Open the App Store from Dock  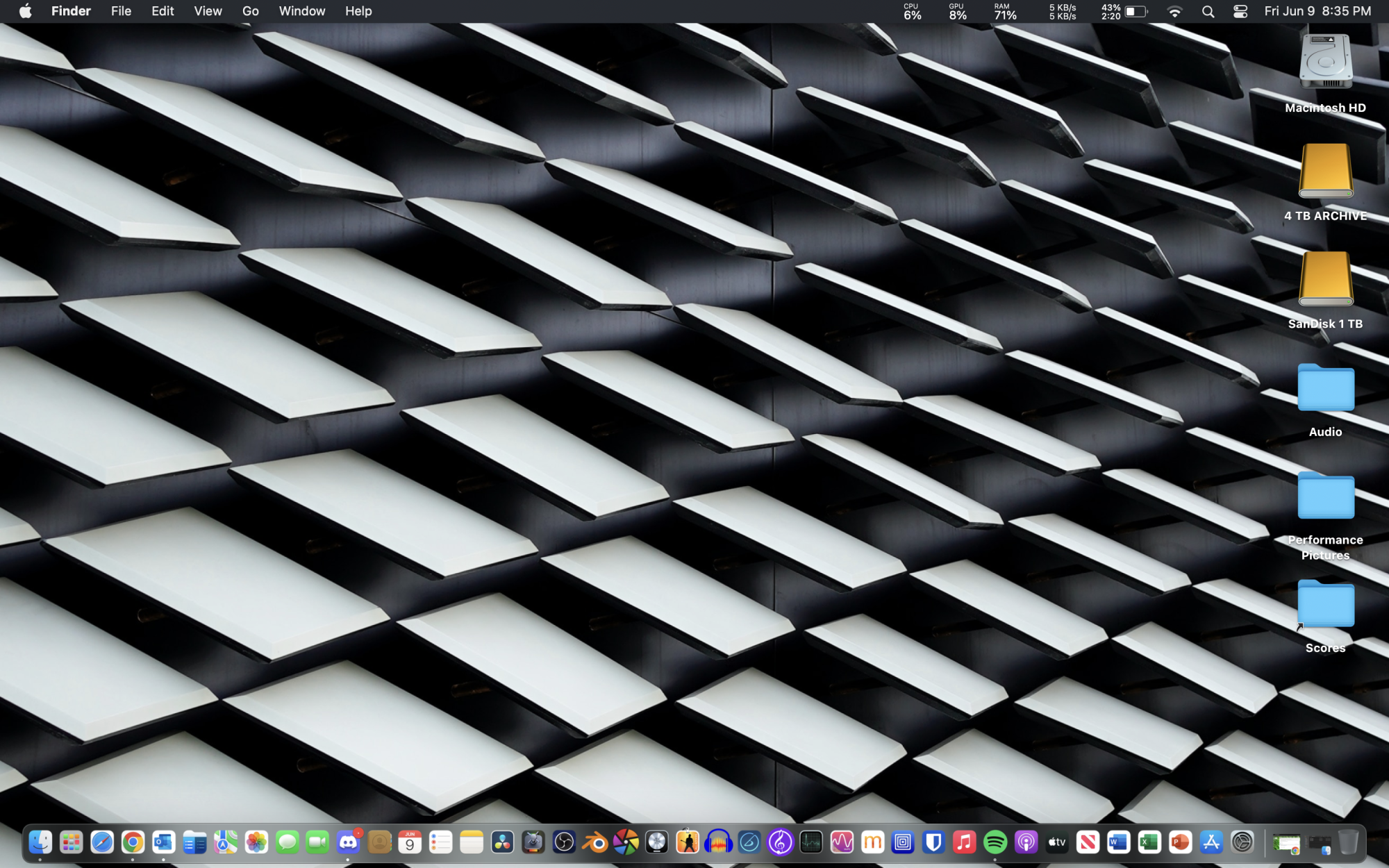(1211, 842)
